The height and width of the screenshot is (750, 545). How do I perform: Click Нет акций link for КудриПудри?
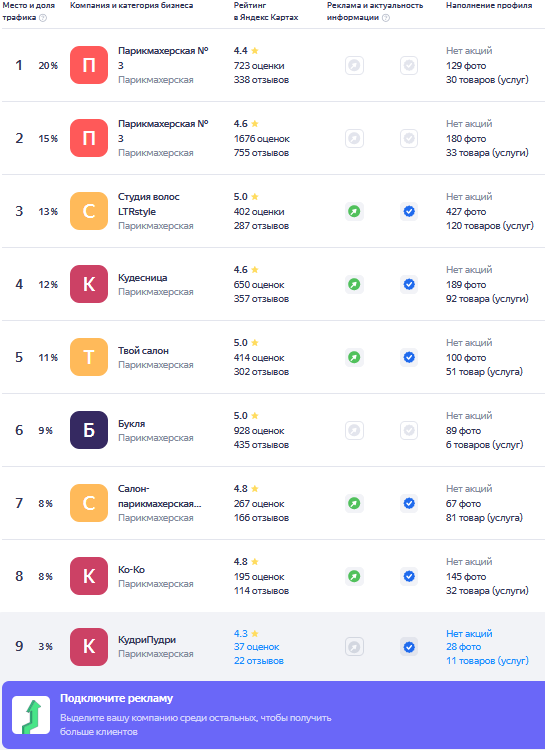click(469, 633)
